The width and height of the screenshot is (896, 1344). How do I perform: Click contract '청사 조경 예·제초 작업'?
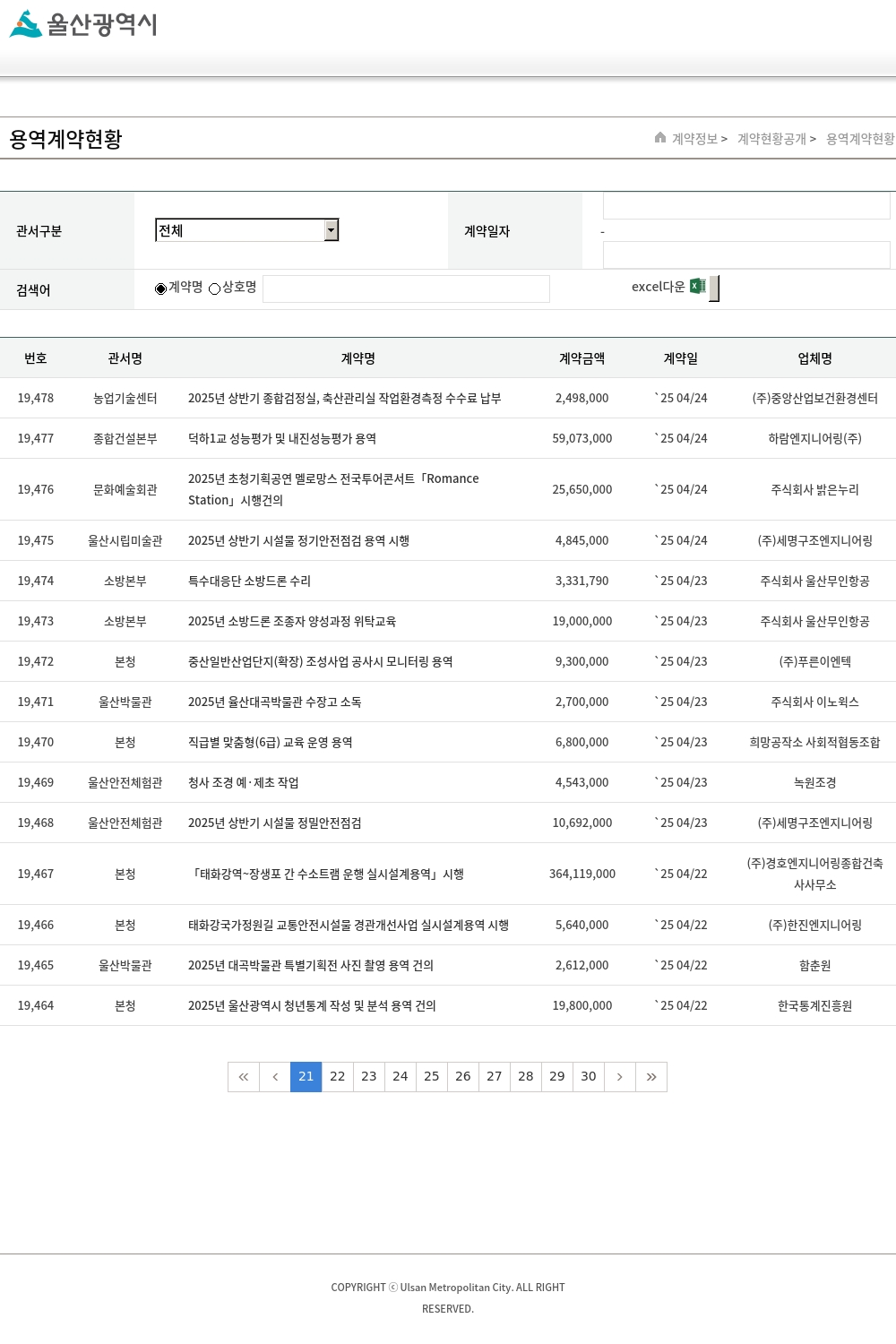pyautogui.click(x=244, y=783)
